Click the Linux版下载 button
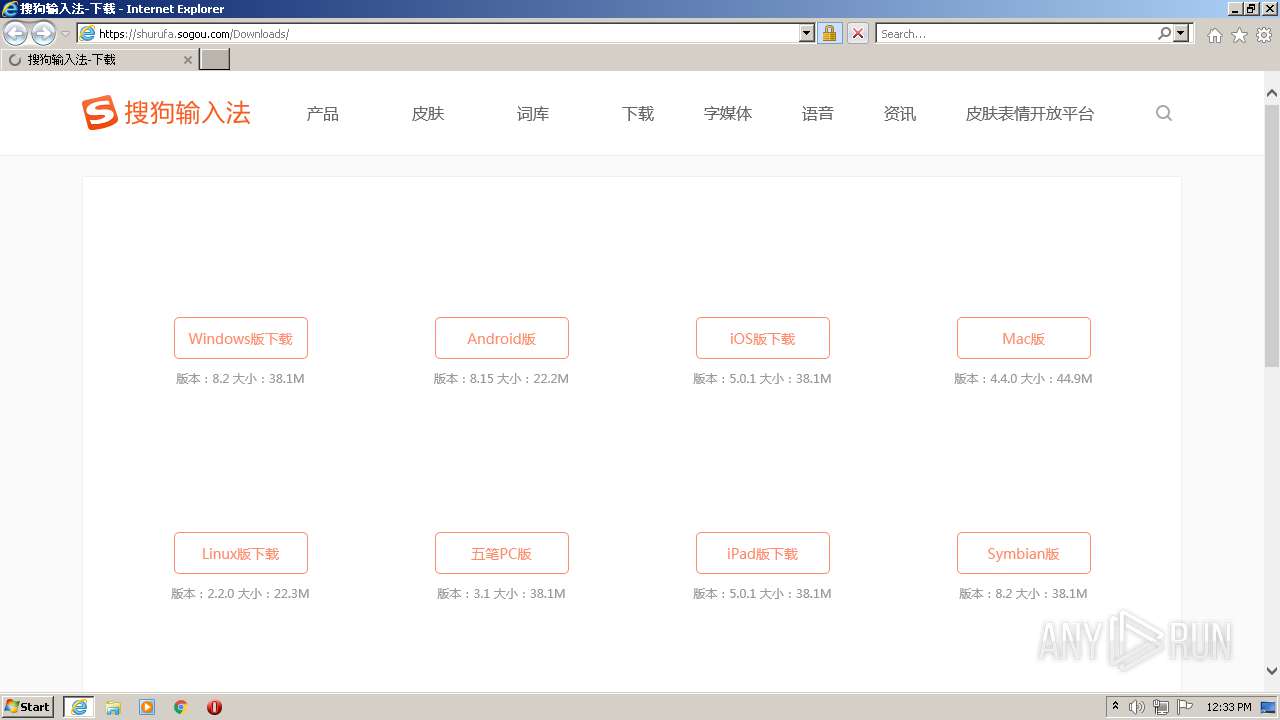Viewport: 1280px width, 720px height. pyautogui.click(x=241, y=553)
